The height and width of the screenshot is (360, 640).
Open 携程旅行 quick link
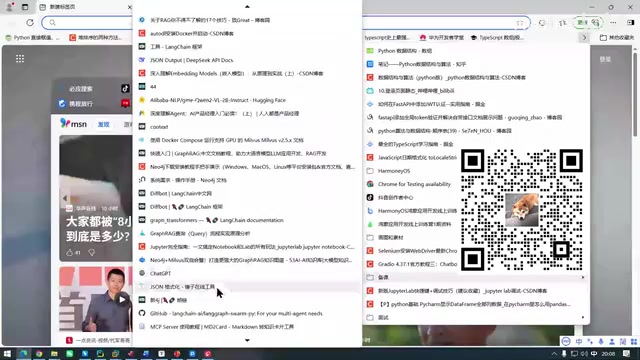tap(76, 104)
